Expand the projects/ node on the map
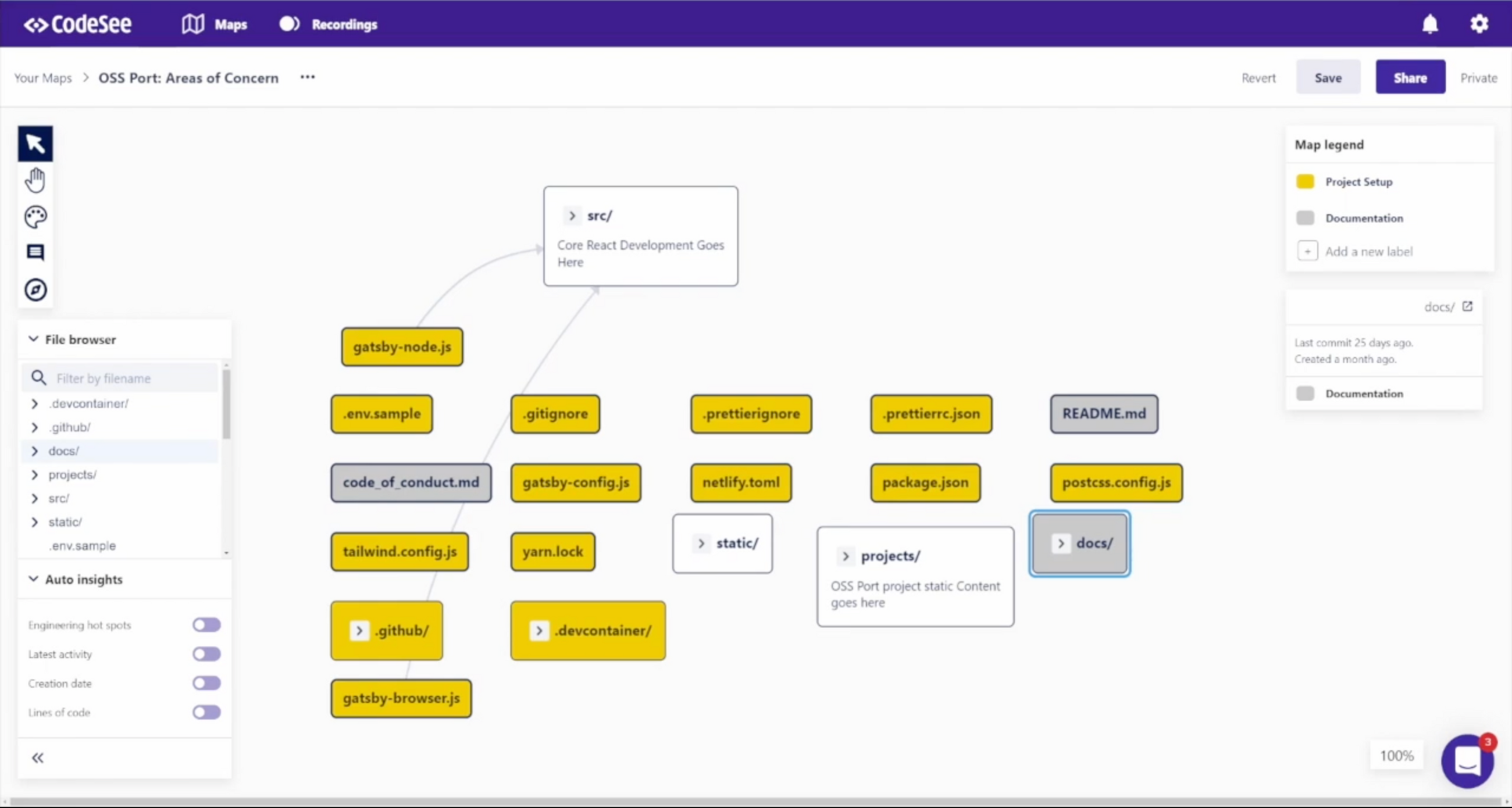1512x808 pixels. coord(844,556)
